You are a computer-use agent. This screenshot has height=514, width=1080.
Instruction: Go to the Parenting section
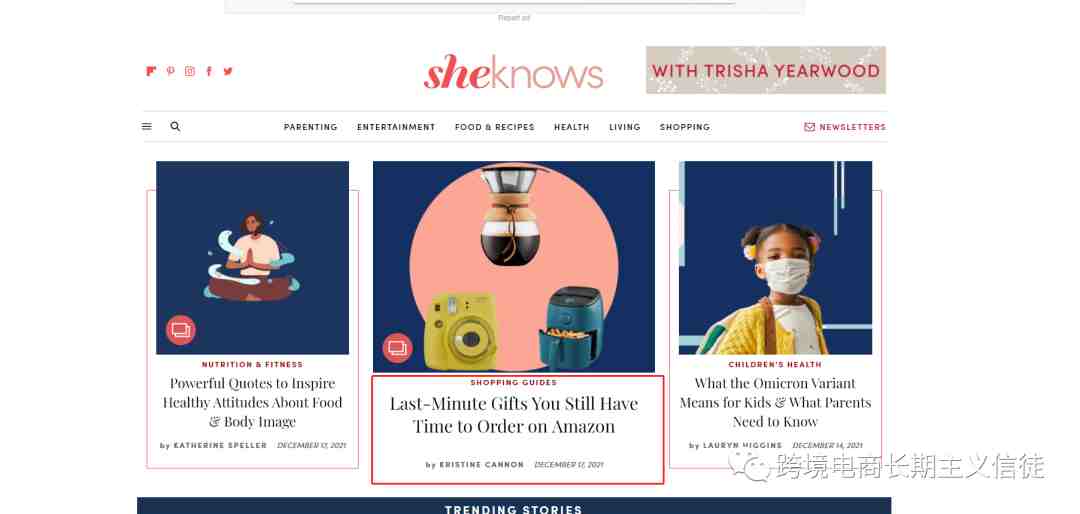[x=311, y=127]
